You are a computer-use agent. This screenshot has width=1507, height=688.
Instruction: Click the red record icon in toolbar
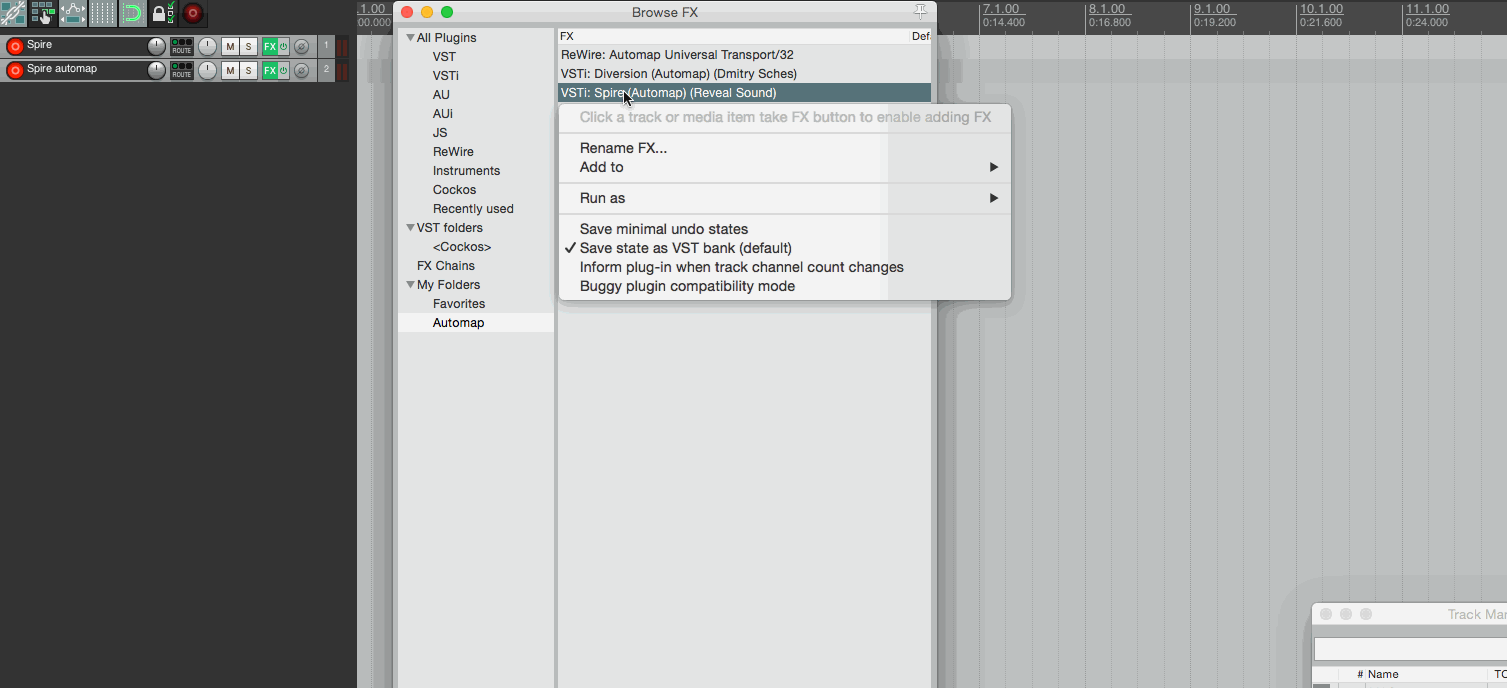[x=193, y=13]
